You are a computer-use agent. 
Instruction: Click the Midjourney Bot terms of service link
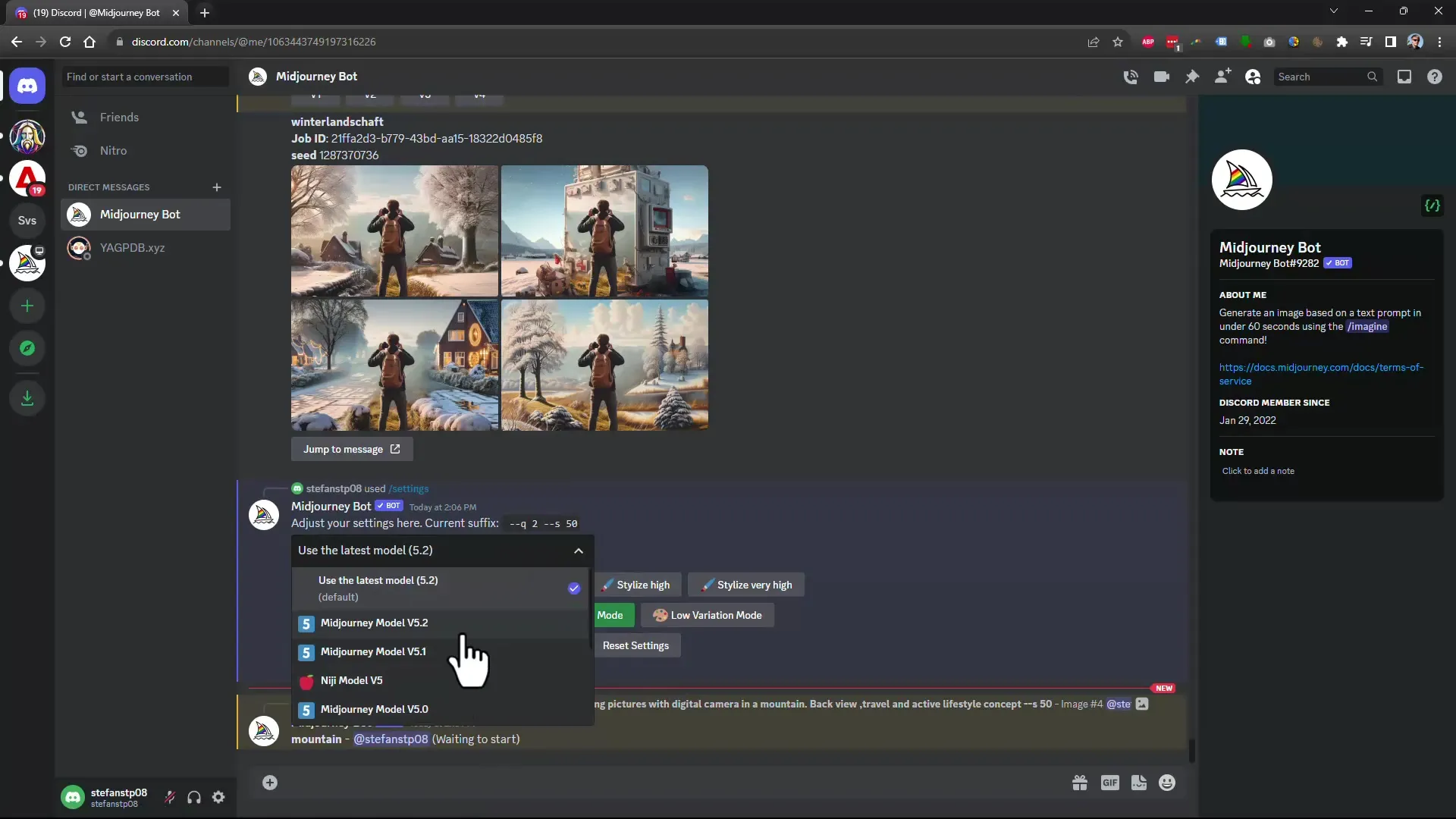[x=1320, y=374]
